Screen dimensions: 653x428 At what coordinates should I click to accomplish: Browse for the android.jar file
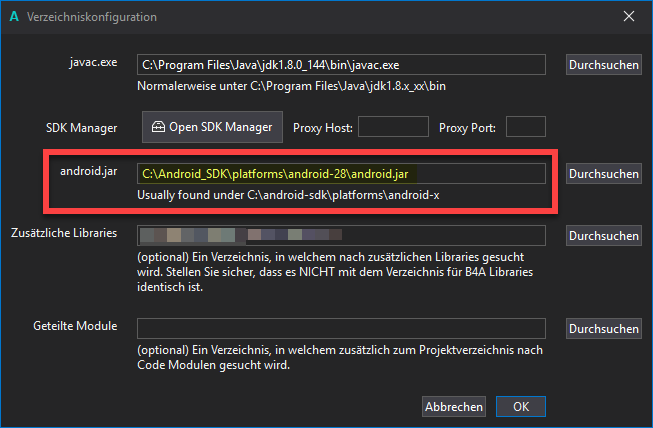click(x=603, y=173)
